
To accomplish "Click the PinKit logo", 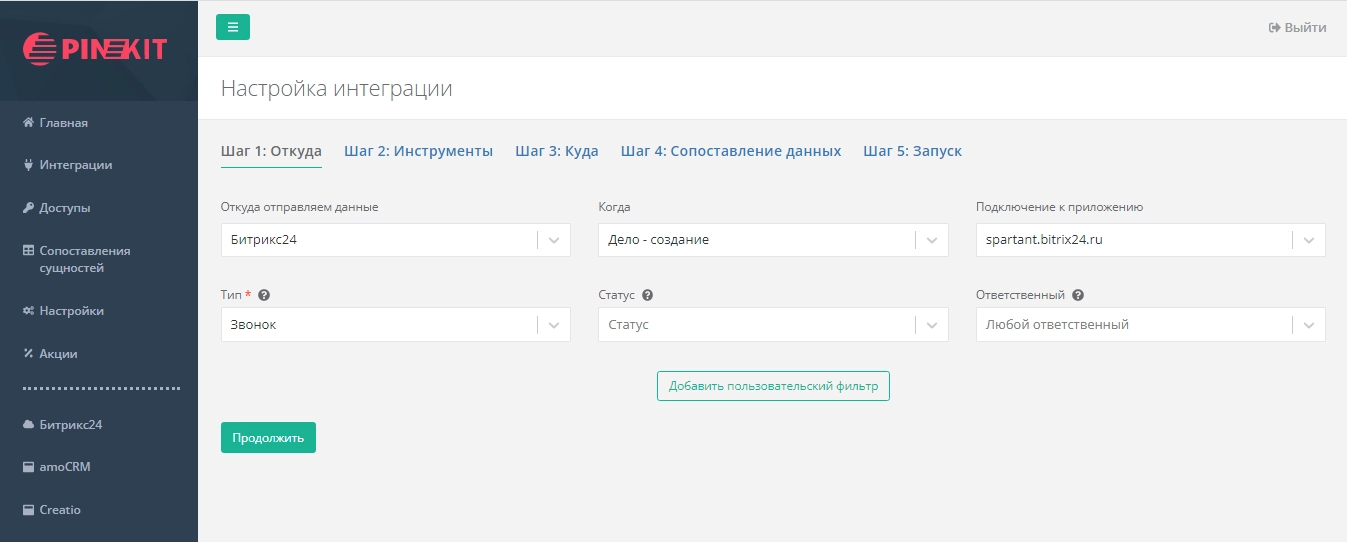I will click(95, 49).
